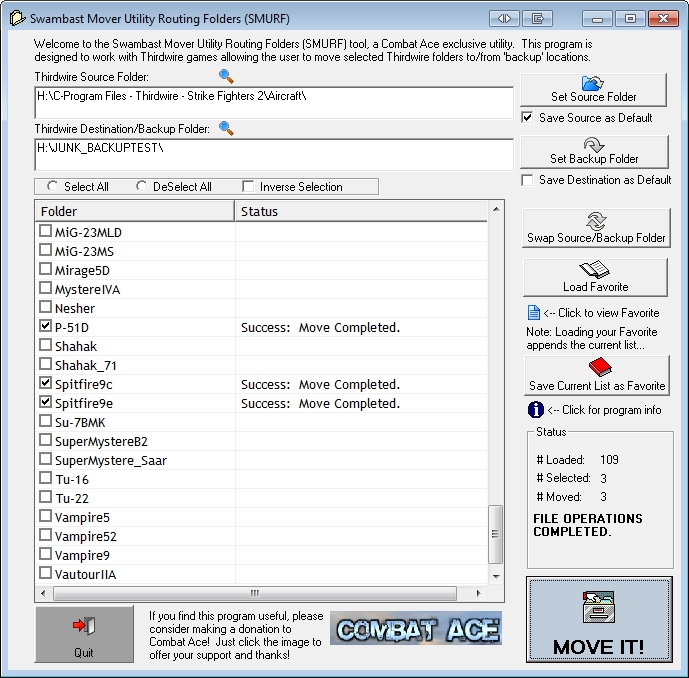Check the Shahak_71 folder checkbox
Viewport: 689px width, 678px height.
(x=45, y=364)
